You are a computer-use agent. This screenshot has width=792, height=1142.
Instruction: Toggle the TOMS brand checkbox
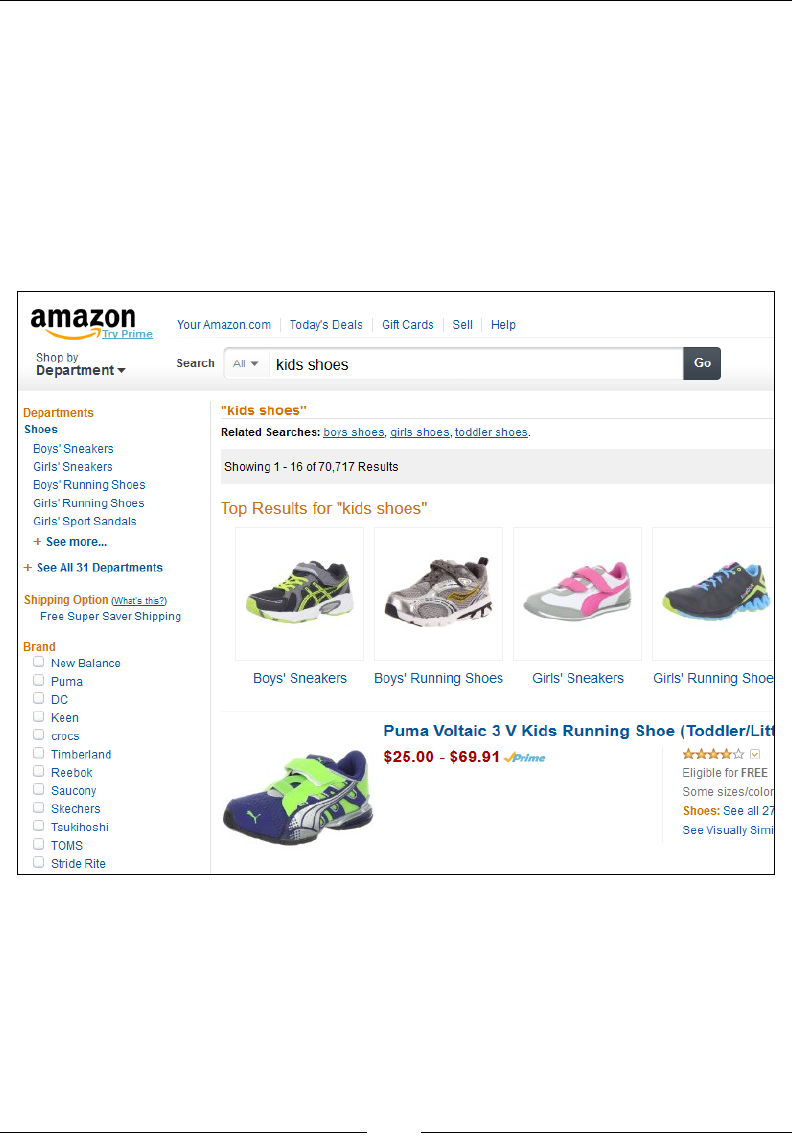point(39,844)
